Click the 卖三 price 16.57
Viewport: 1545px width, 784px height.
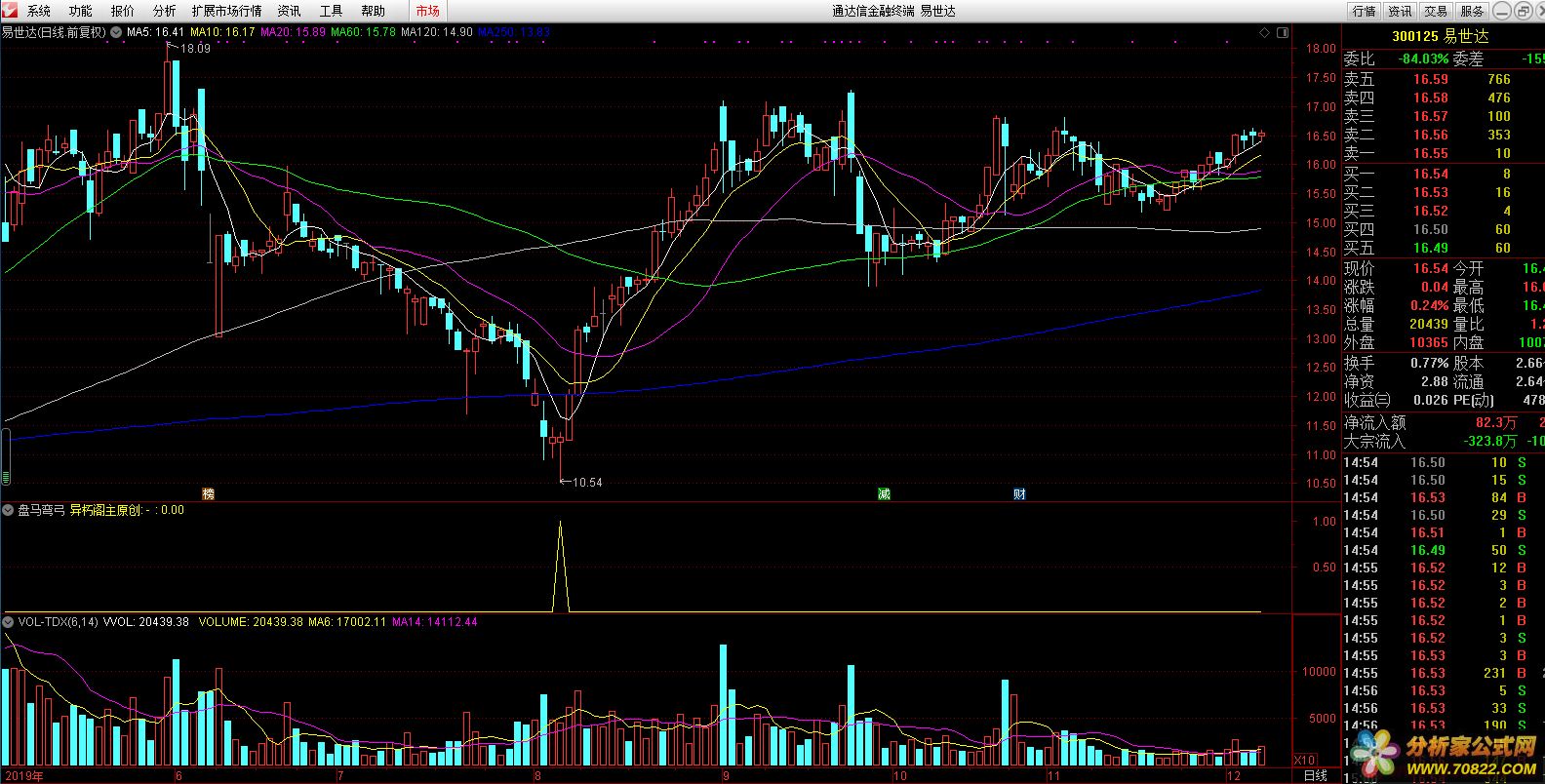[1430, 116]
